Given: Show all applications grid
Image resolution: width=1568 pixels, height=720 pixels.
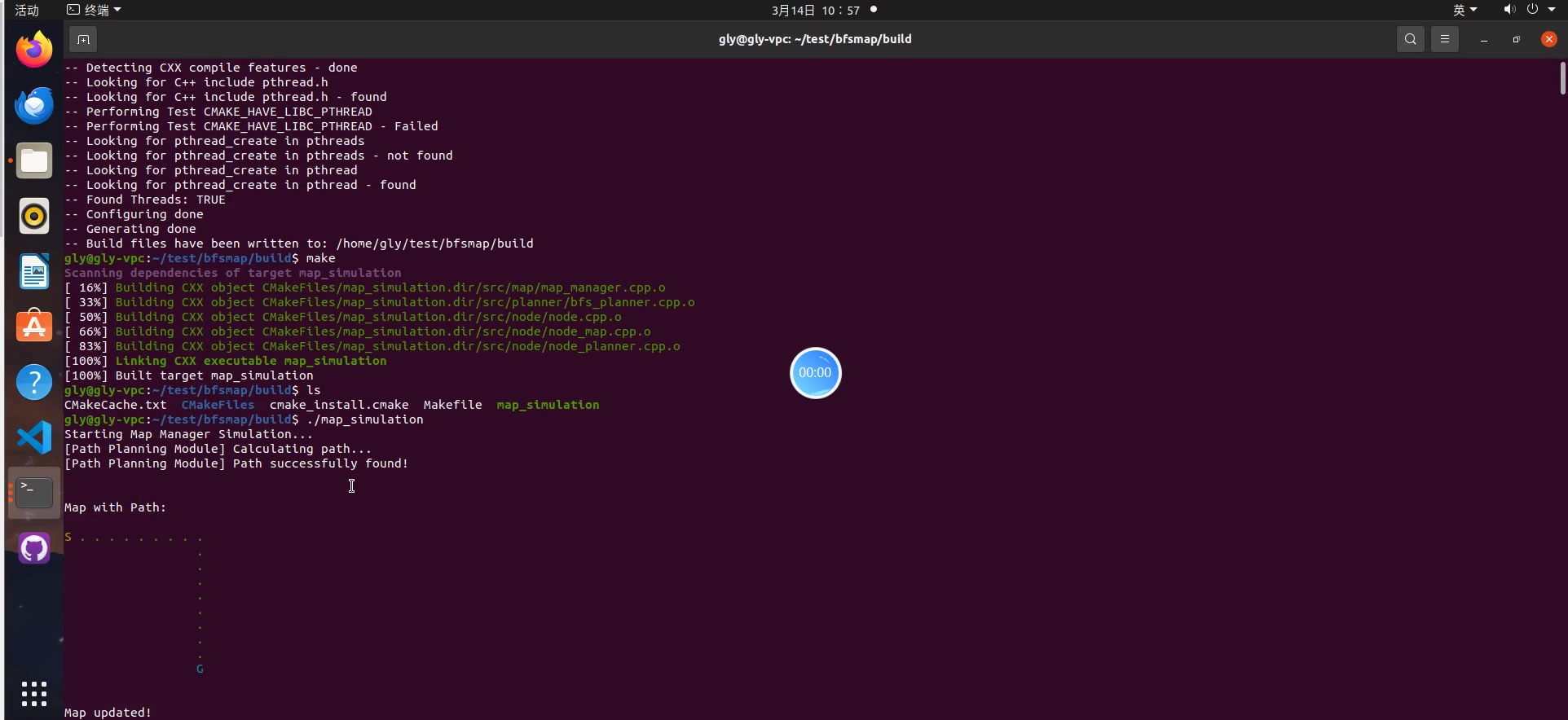Looking at the screenshot, I should (x=34, y=694).
